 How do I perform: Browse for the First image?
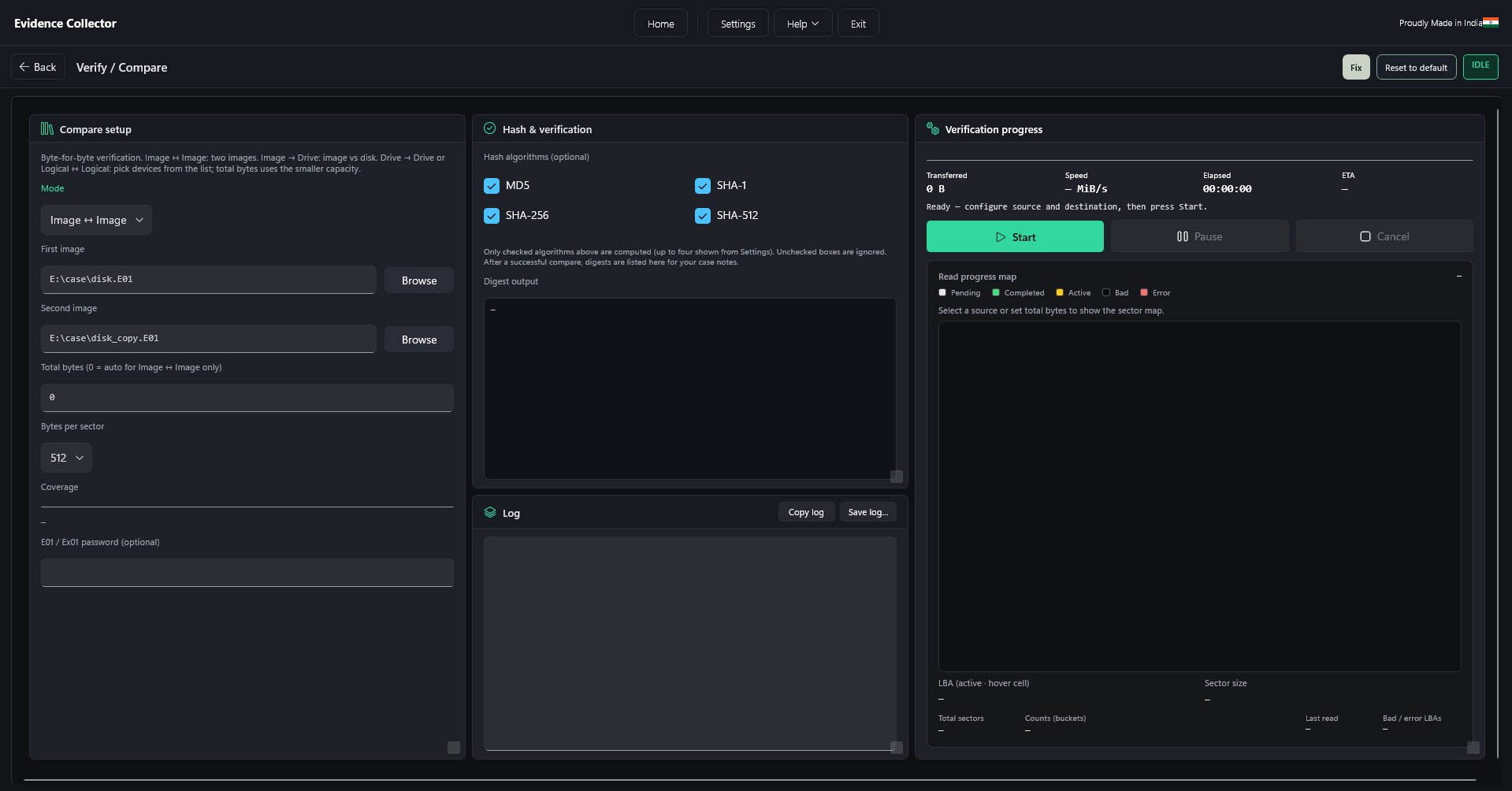(419, 280)
